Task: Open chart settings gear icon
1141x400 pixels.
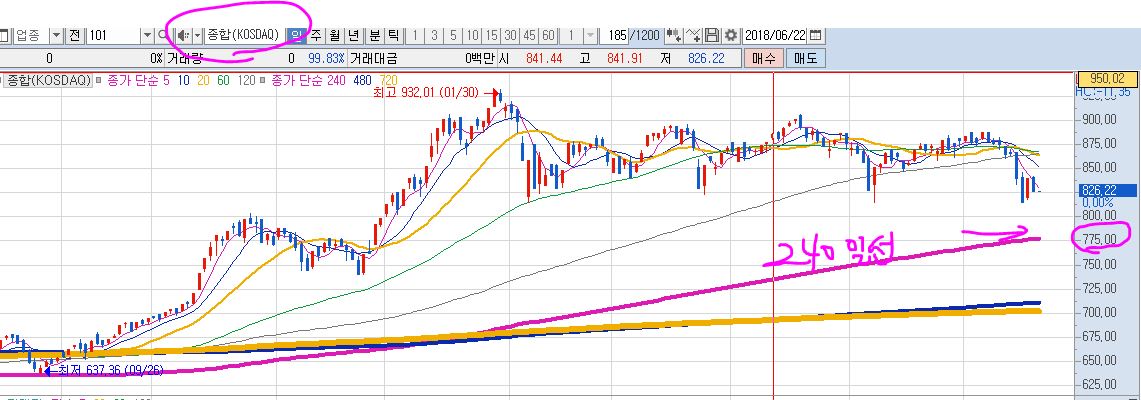Action: (731, 35)
